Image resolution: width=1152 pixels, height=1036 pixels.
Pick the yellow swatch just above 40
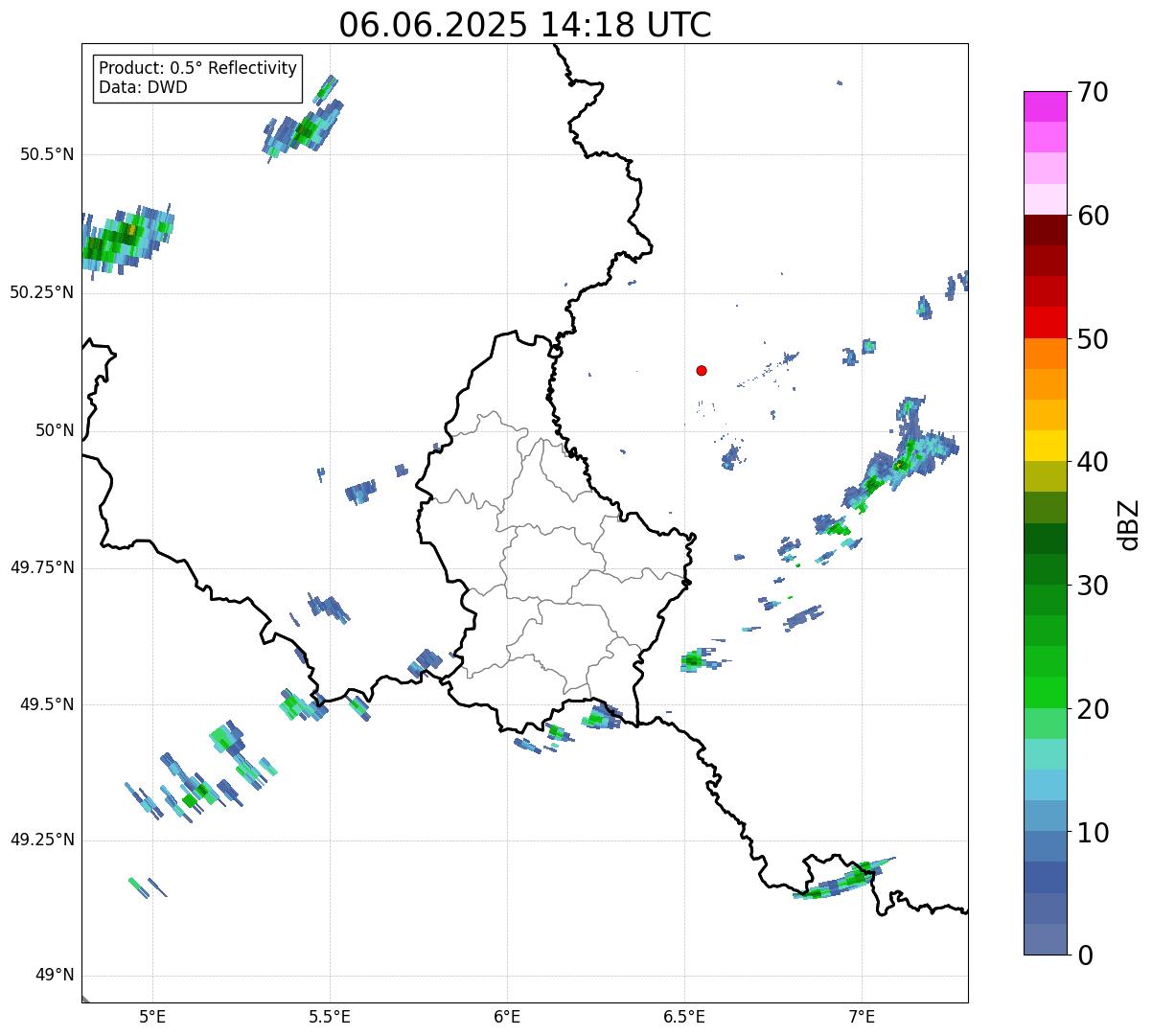coord(1046,446)
